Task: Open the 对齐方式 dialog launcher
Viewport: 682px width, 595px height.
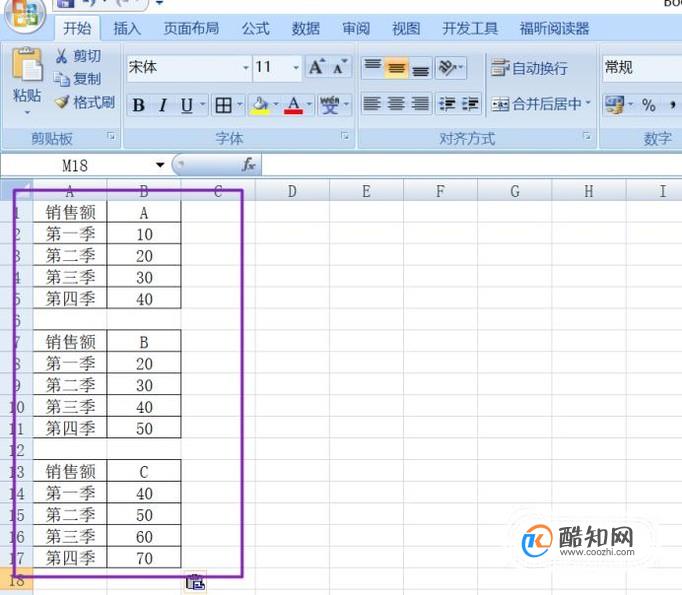Action: click(x=587, y=136)
